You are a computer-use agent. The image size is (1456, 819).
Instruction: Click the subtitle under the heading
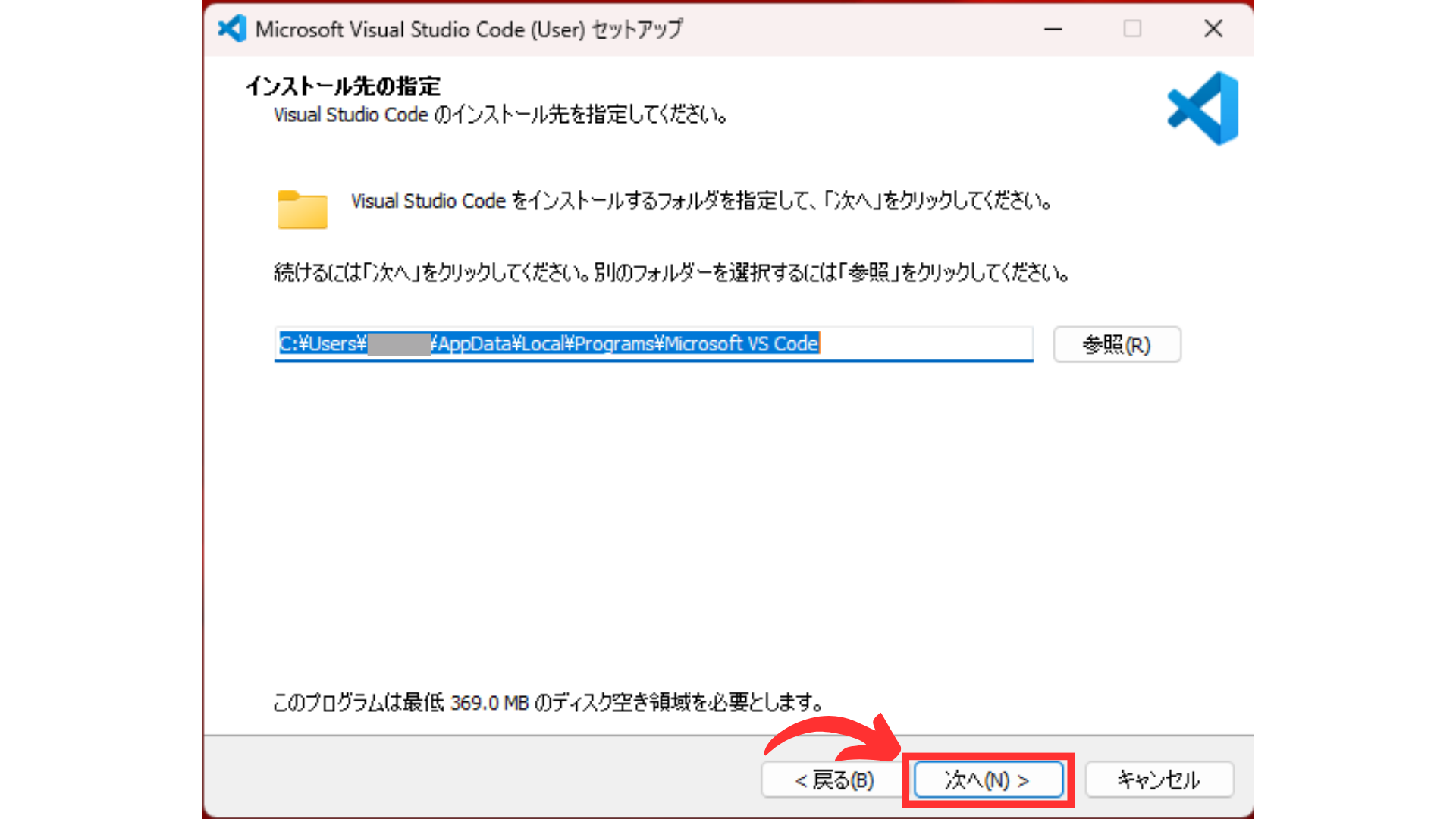500,115
